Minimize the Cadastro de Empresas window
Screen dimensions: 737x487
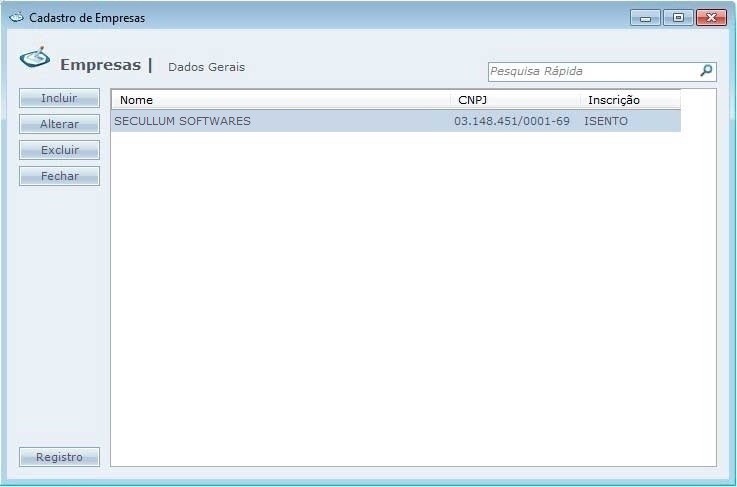point(645,18)
